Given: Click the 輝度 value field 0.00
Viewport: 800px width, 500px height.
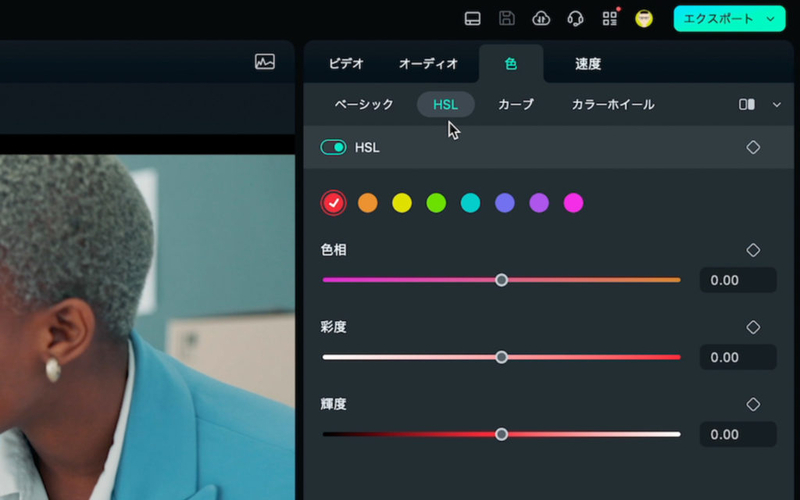Looking at the screenshot, I should tap(738, 434).
